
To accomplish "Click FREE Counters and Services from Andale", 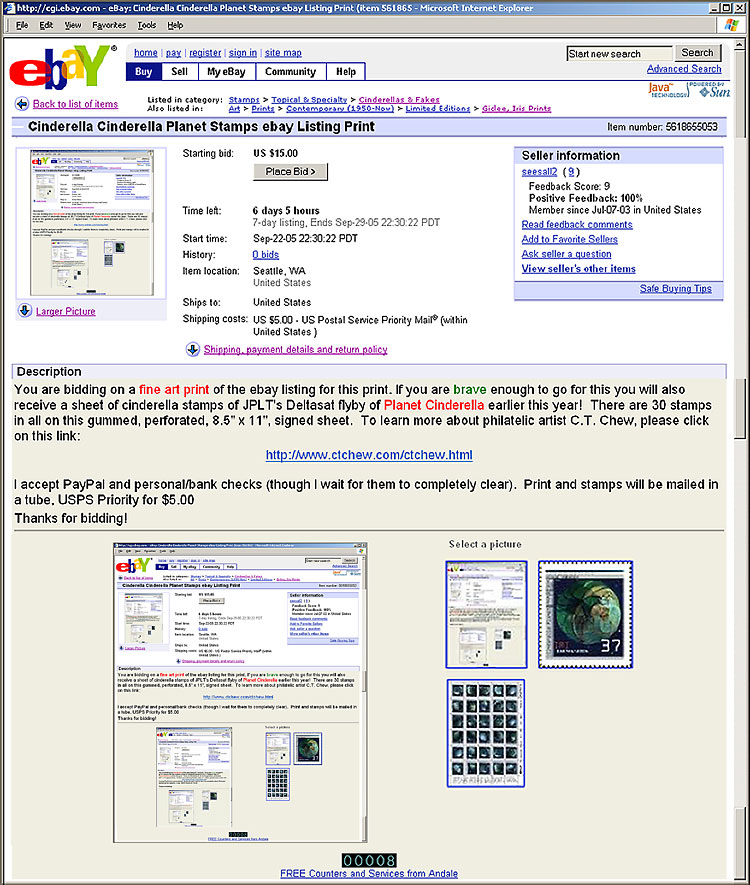I will (369, 873).
